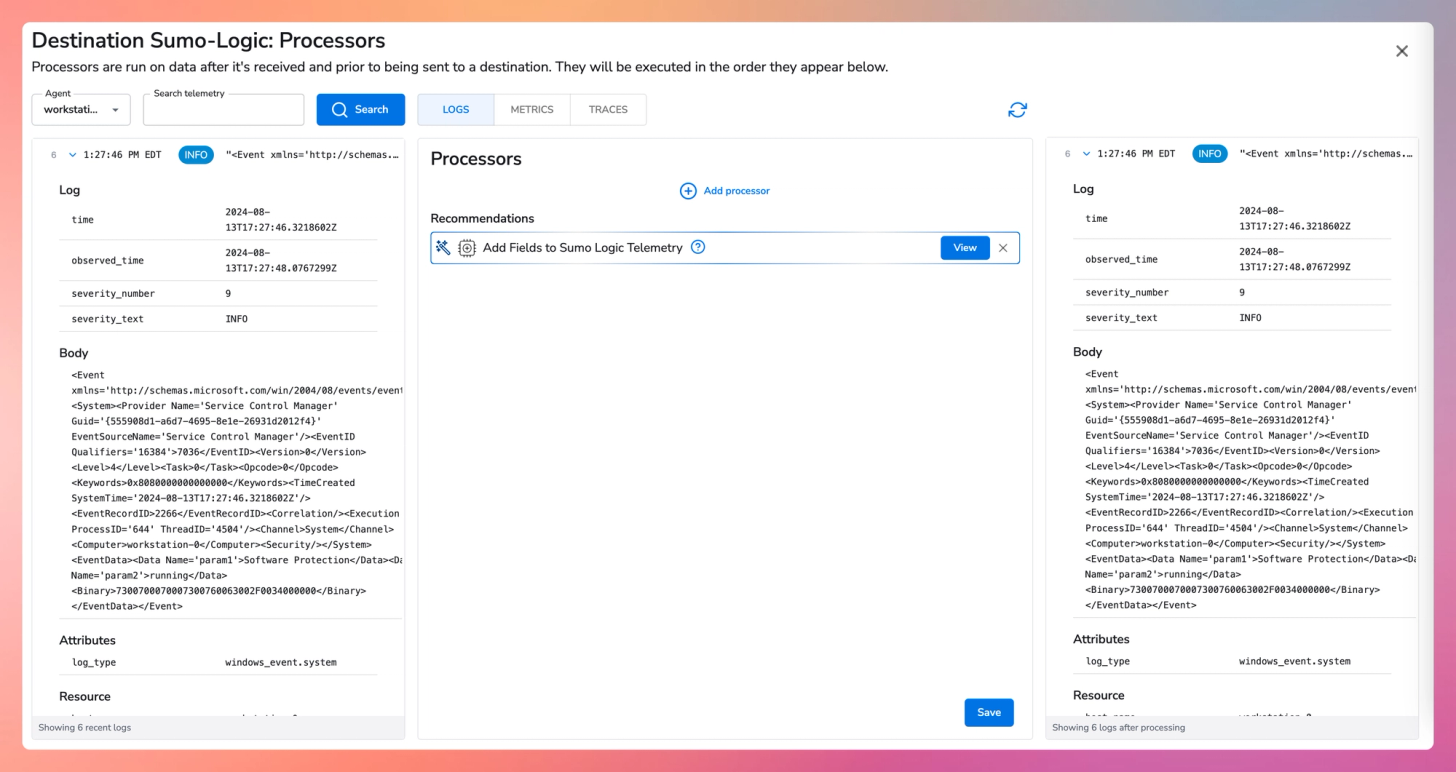Click the magic wand recommendation icon
Image resolution: width=1456 pixels, height=772 pixels.
(443, 247)
